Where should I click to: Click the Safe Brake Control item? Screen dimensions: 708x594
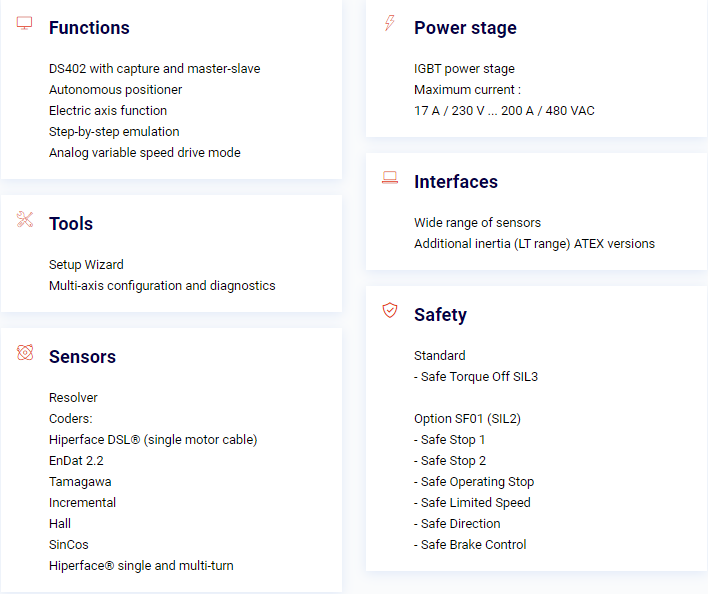470,545
